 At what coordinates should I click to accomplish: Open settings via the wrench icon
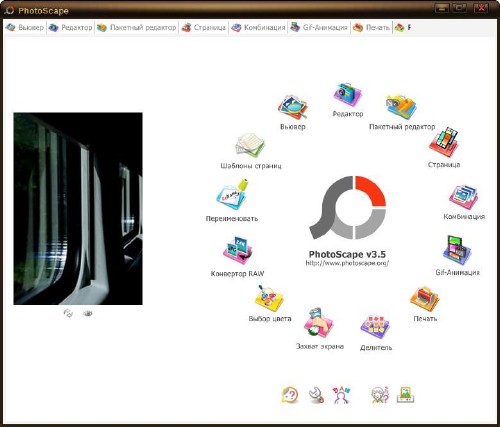(x=316, y=395)
